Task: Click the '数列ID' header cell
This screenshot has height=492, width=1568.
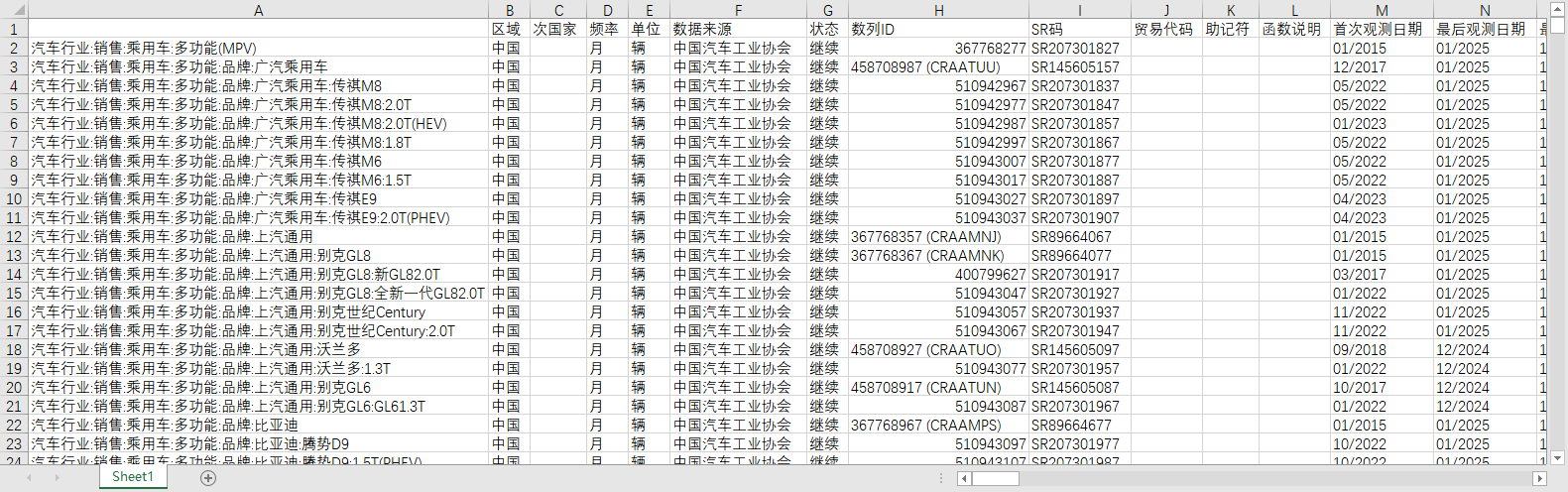Action: pyautogui.click(x=938, y=29)
